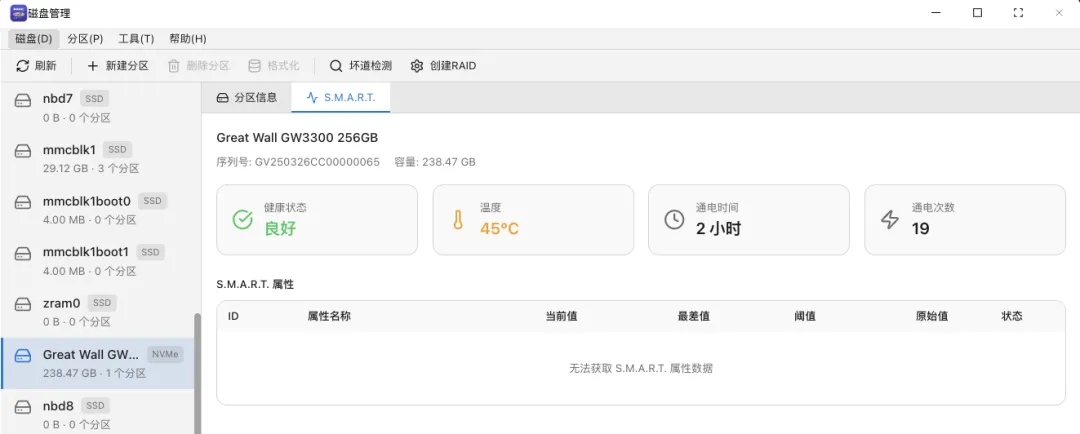The width and height of the screenshot is (1080, 434).
Task: Click the mmcblk1 disk icon
Action: pyautogui.click(x=23, y=151)
